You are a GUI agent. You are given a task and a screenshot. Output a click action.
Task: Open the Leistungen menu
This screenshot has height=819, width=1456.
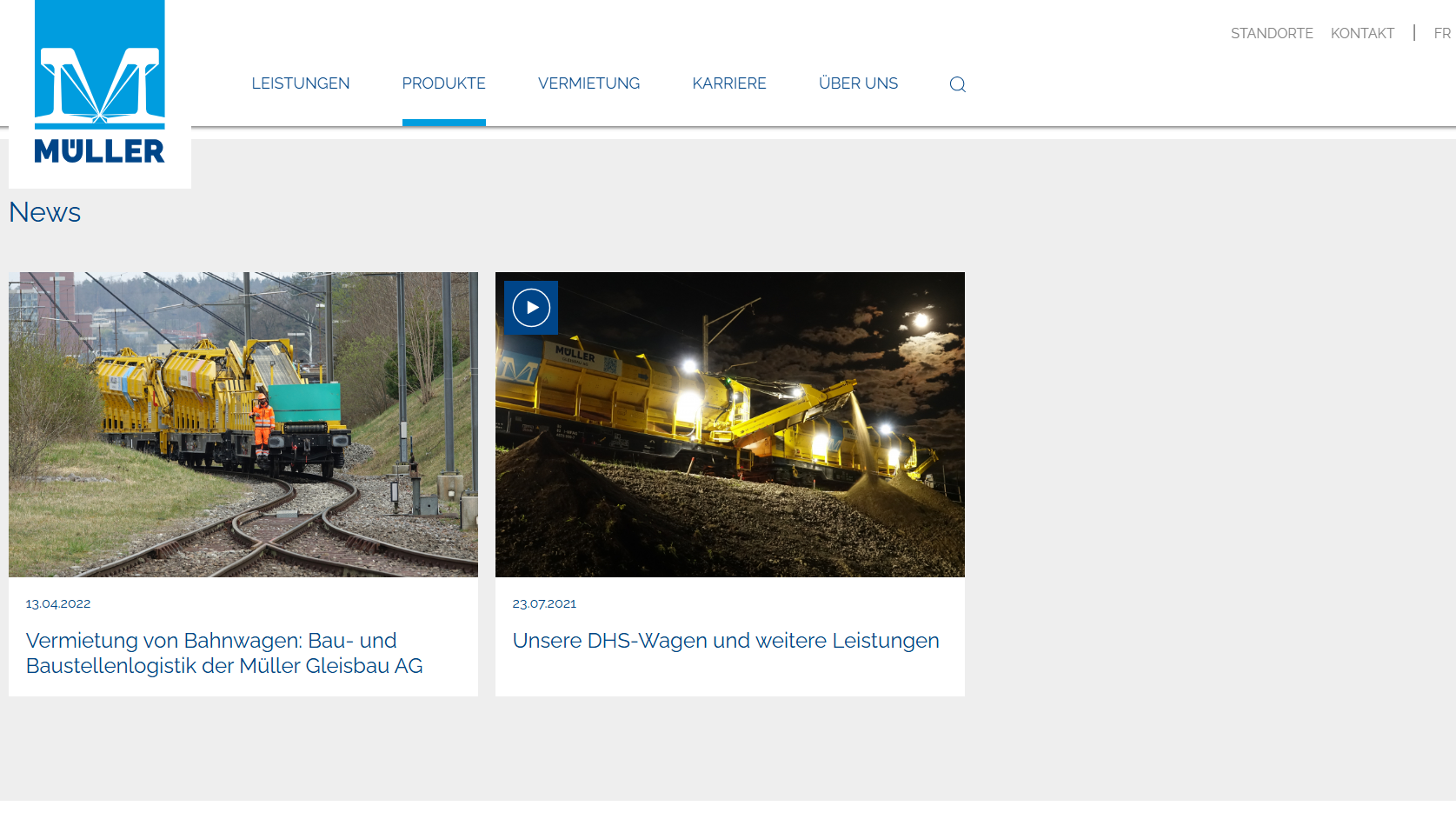coord(301,83)
